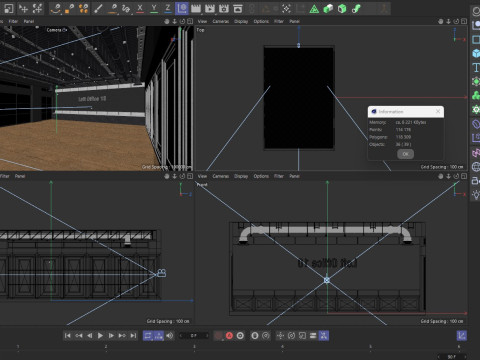The height and width of the screenshot is (360, 480).
Task: Maximize the Camera viewport via its toggle icon
Action: [190, 21]
